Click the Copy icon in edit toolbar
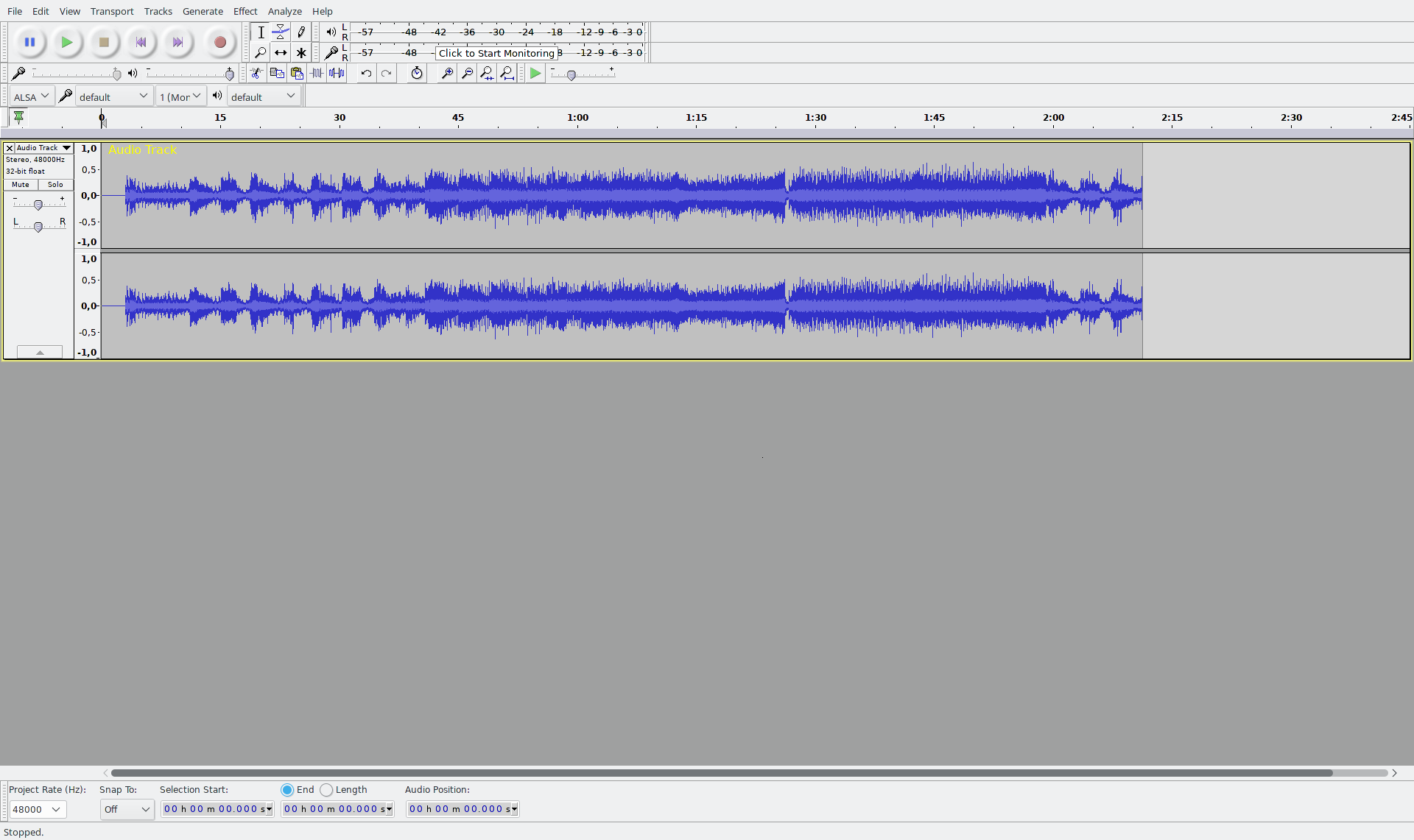Viewport: 1414px width, 840px height. point(277,73)
